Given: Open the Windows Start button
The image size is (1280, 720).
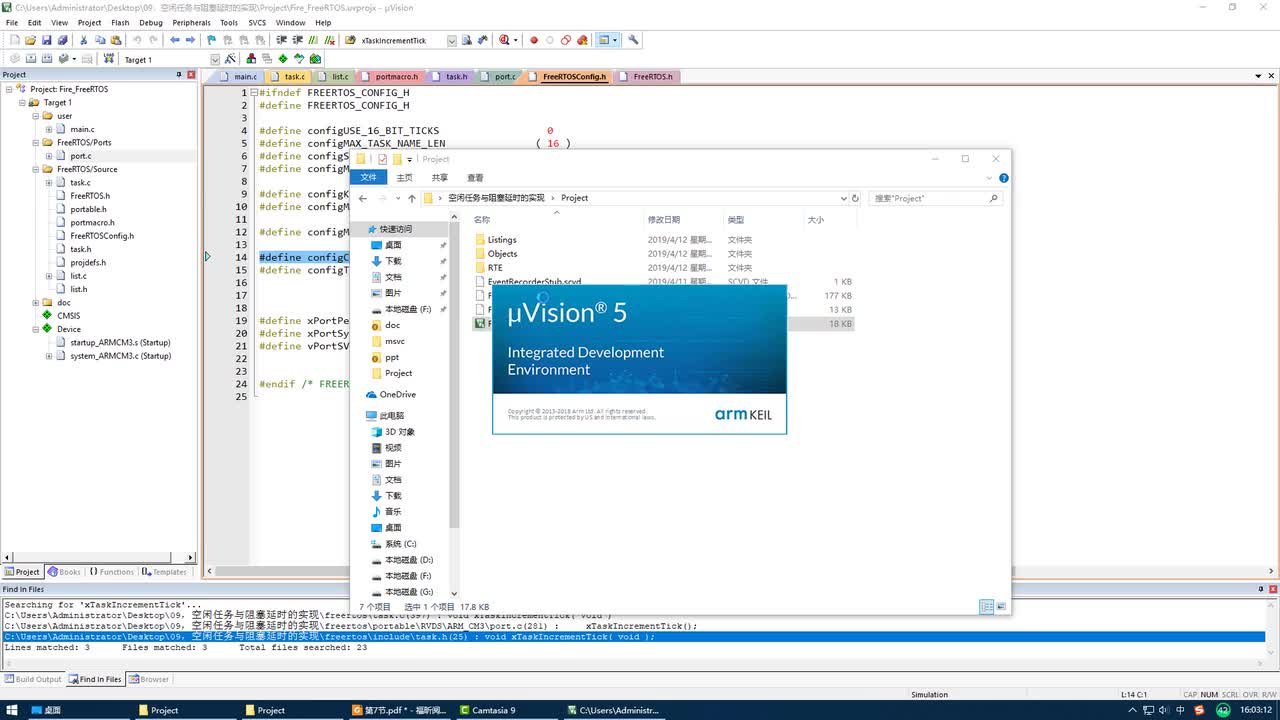Looking at the screenshot, I should [13, 710].
